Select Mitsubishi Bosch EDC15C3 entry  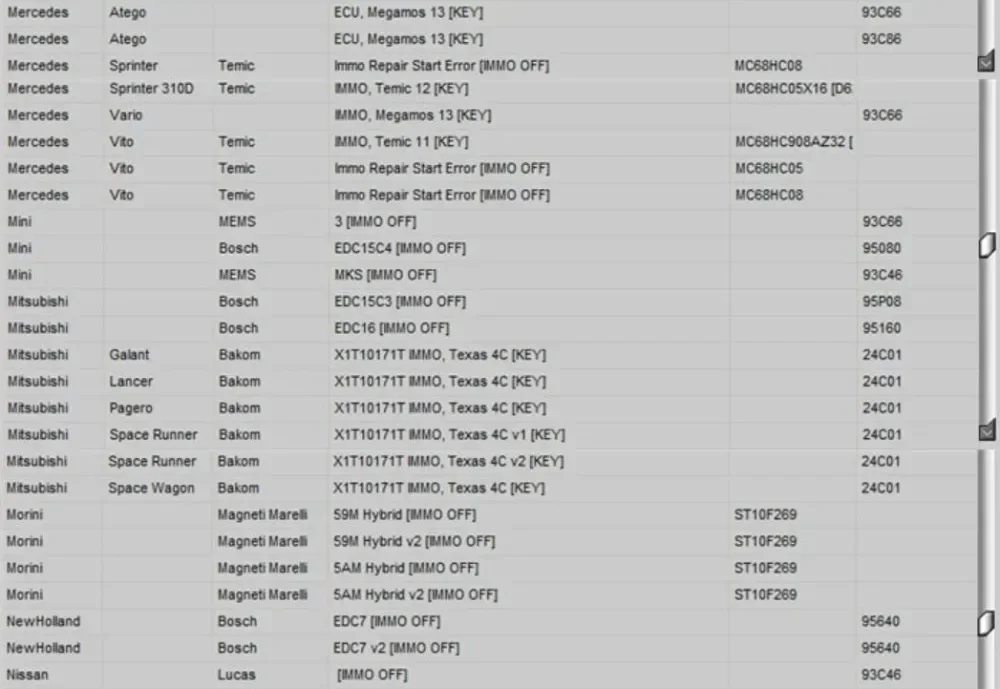(489, 302)
